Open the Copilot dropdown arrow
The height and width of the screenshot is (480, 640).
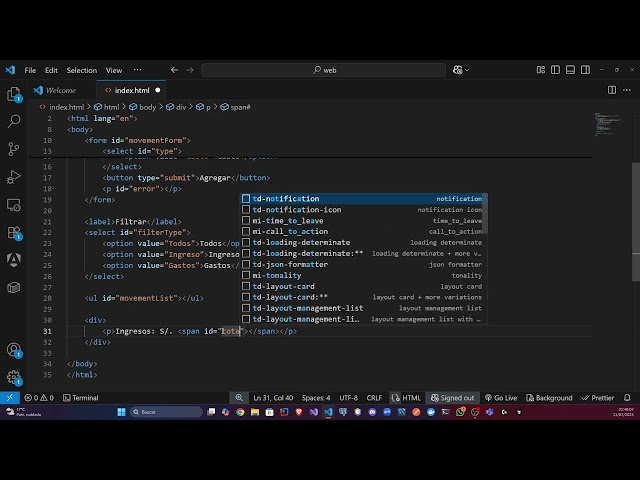(x=467, y=70)
